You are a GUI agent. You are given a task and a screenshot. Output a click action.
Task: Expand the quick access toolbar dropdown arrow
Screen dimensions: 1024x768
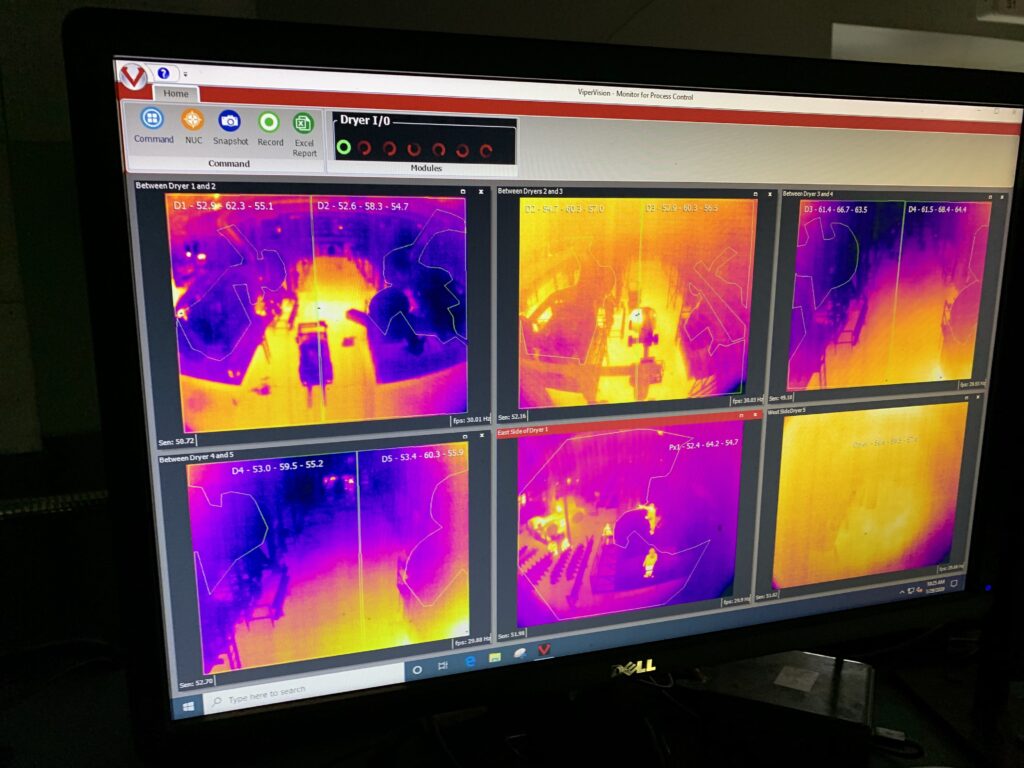coord(184,74)
